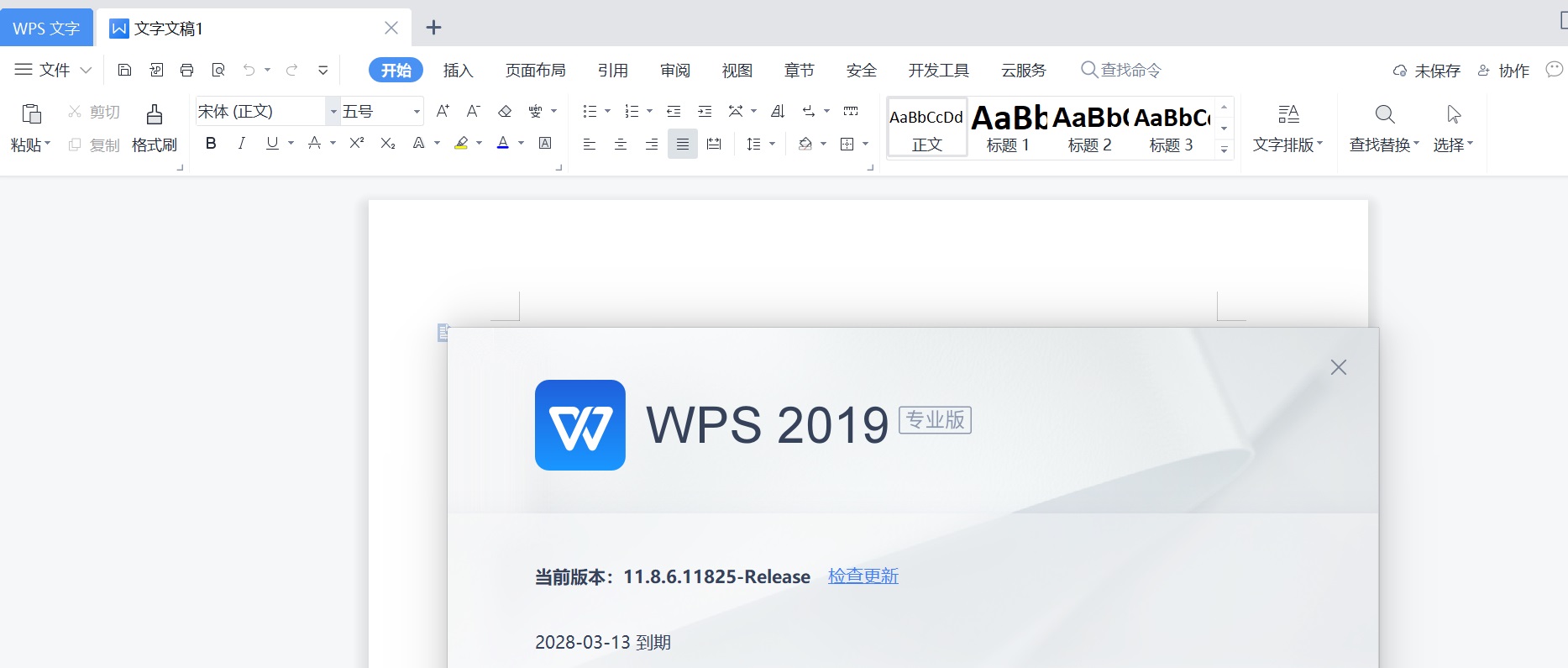Open the font name dropdown

(x=333, y=111)
